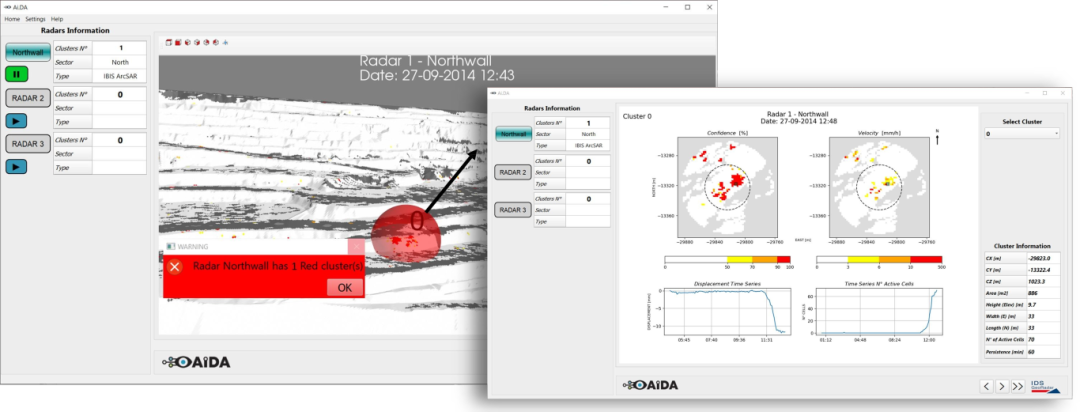Select Northwall button in front window
This screenshot has width=1080, height=412.
coord(513,134)
